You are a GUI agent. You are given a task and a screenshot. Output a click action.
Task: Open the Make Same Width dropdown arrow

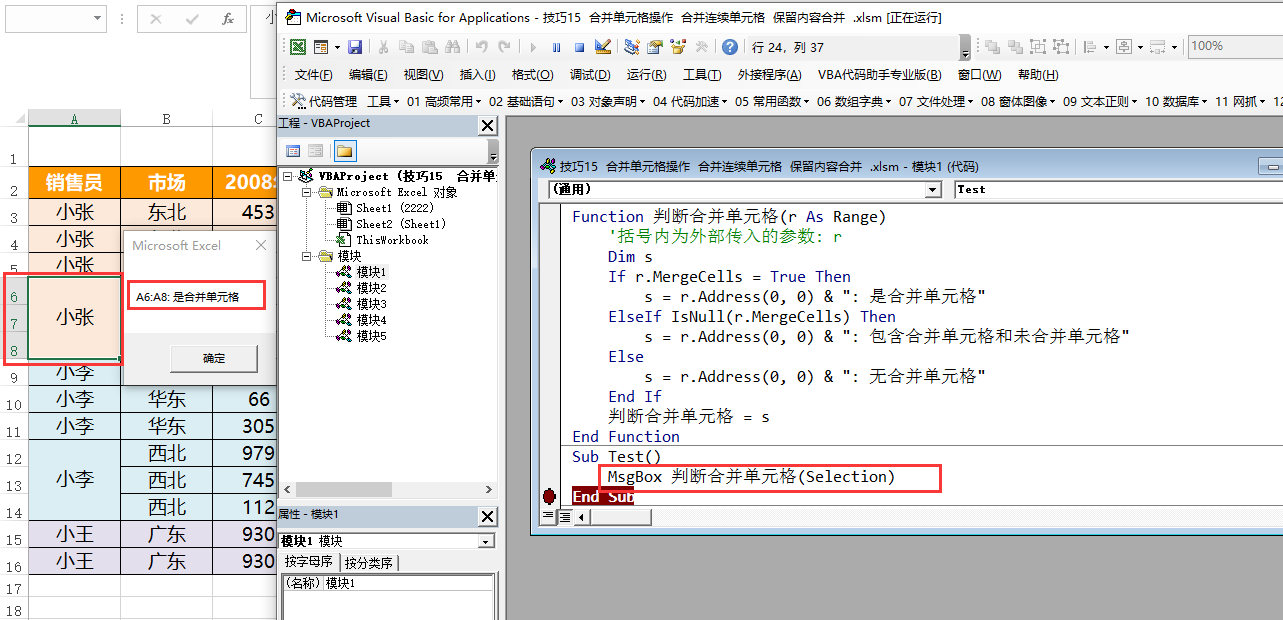click(x=1173, y=47)
